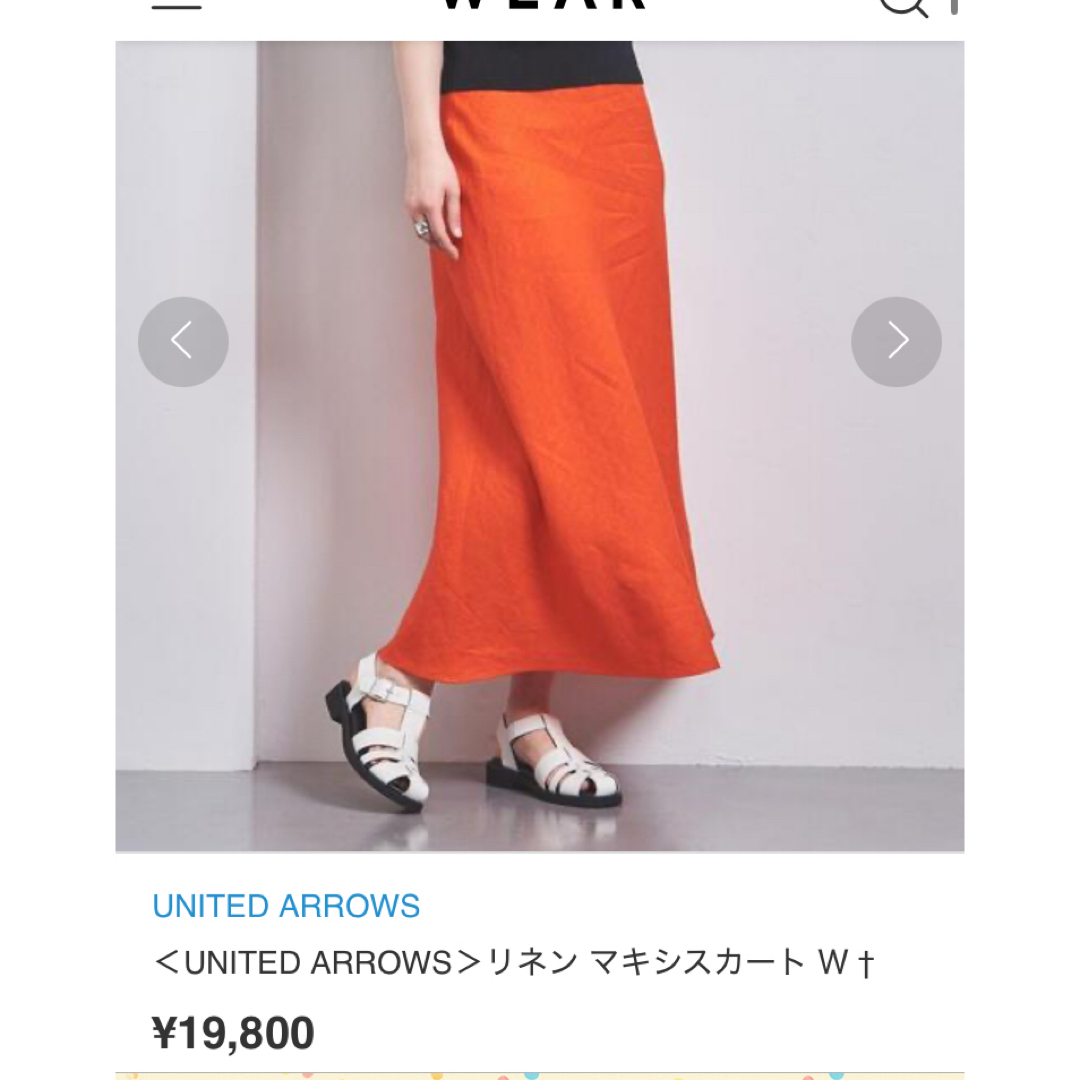Screen dimensions: 1080x1080
Task: Open the リネン マキシスカート product title
Action: click(513, 962)
